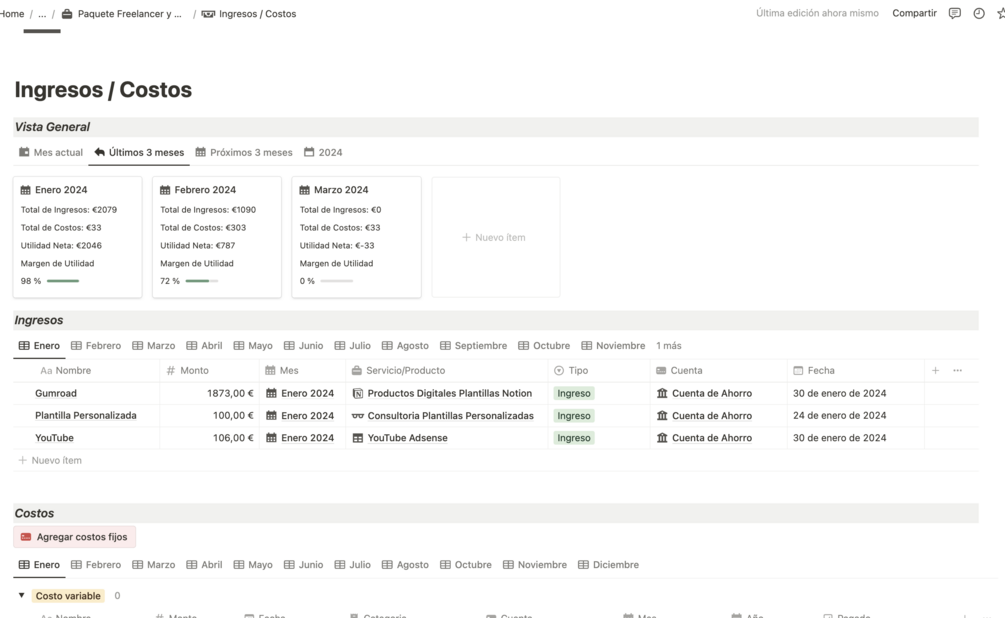Image resolution: width=1005 pixels, height=618 pixels.
Task: Select Marzo tab in Ingresos
Action: point(154,346)
